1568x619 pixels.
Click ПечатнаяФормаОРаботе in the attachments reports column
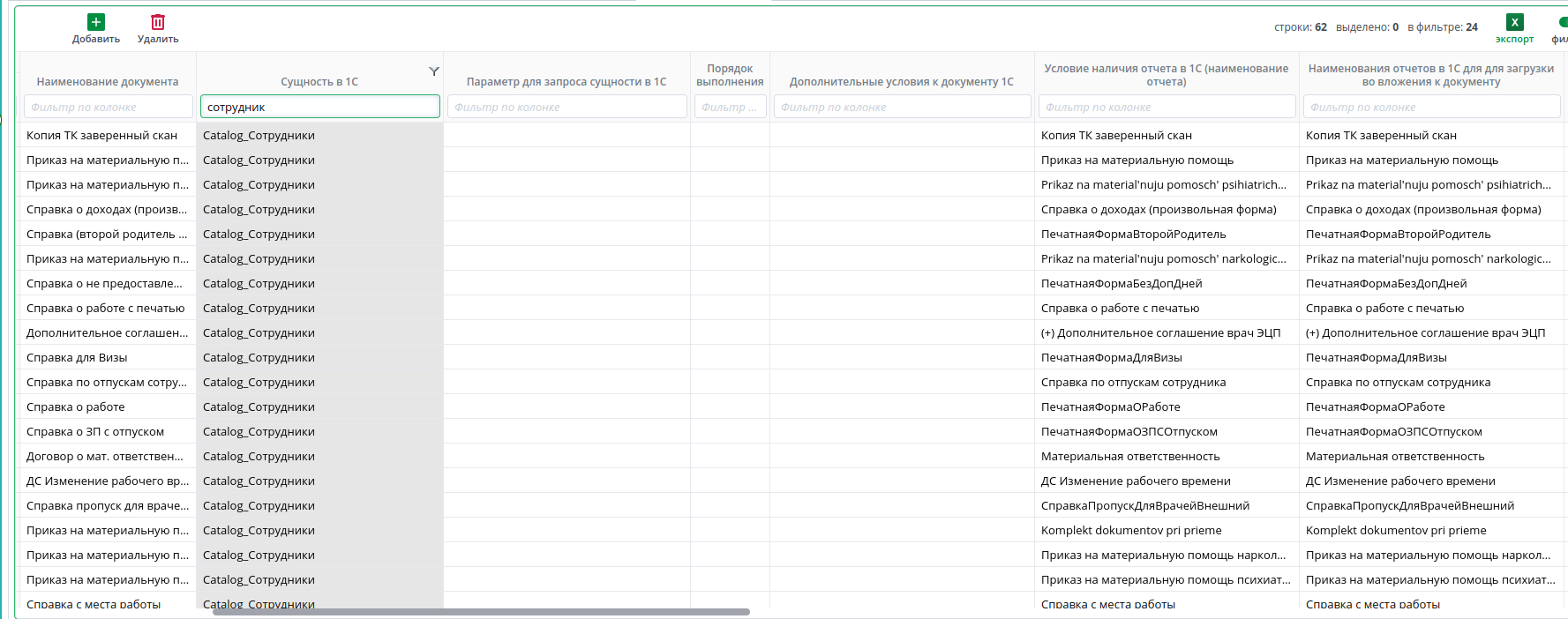[1376, 406]
